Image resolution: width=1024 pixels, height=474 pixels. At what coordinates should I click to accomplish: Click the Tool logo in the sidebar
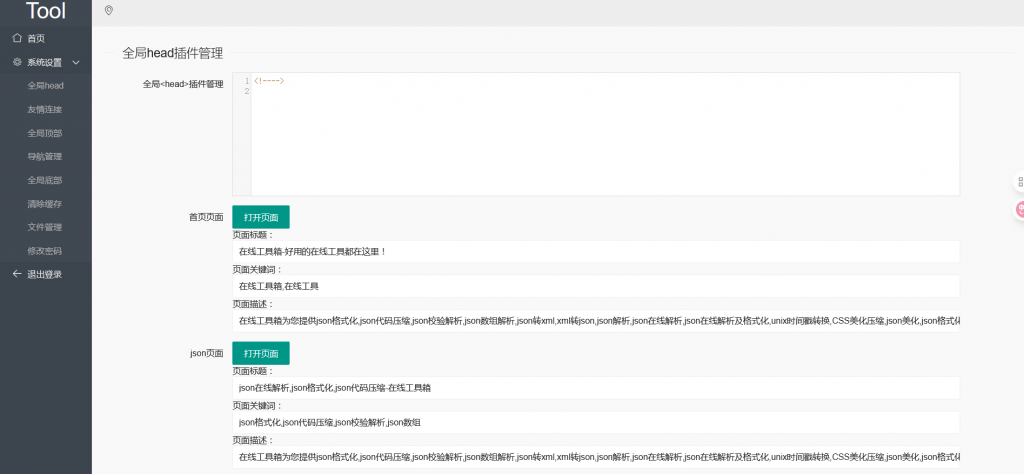tap(46, 11)
